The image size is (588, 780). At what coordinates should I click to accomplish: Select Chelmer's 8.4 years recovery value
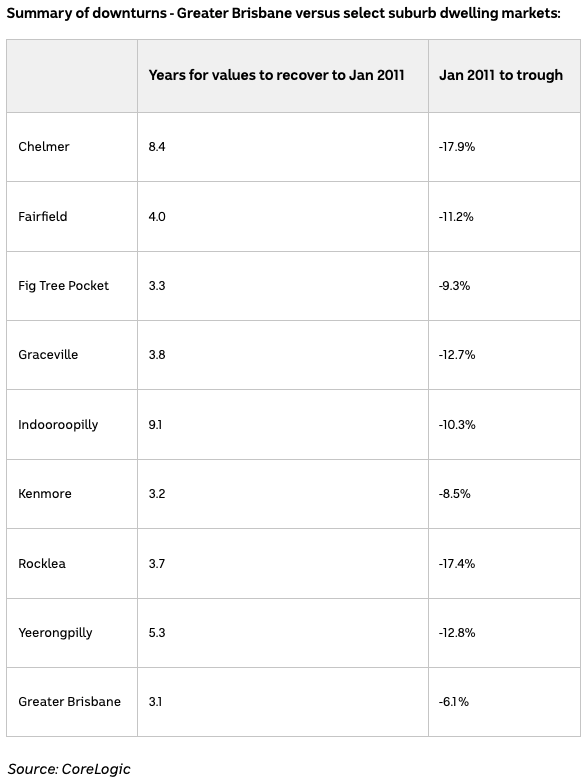pos(157,147)
